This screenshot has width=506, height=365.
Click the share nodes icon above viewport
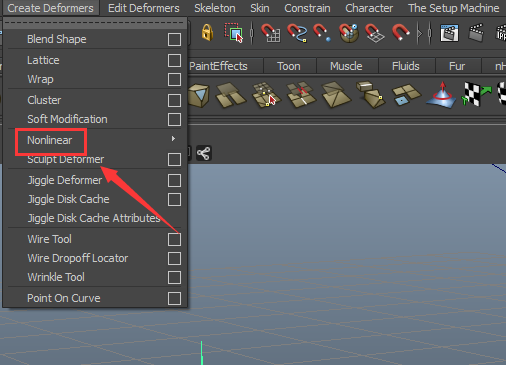(x=203, y=153)
